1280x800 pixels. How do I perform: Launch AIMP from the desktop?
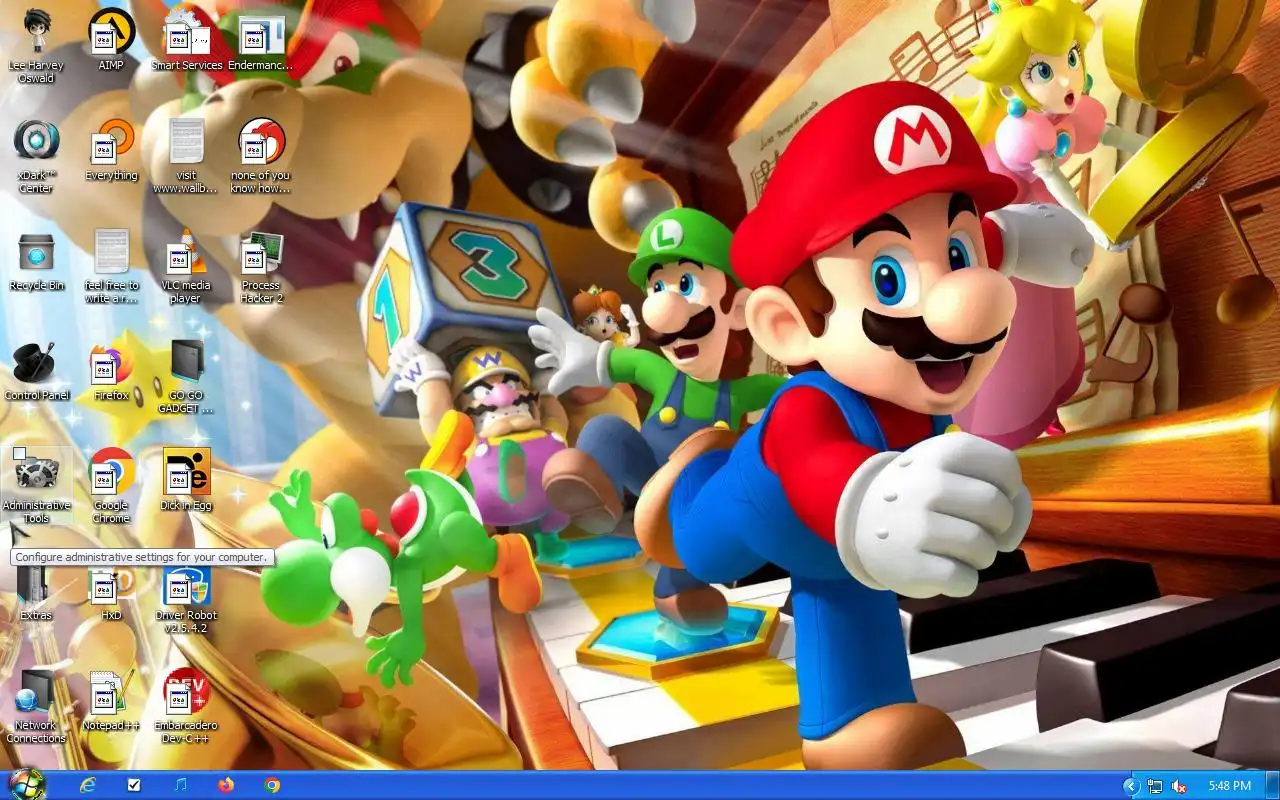coord(111,40)
